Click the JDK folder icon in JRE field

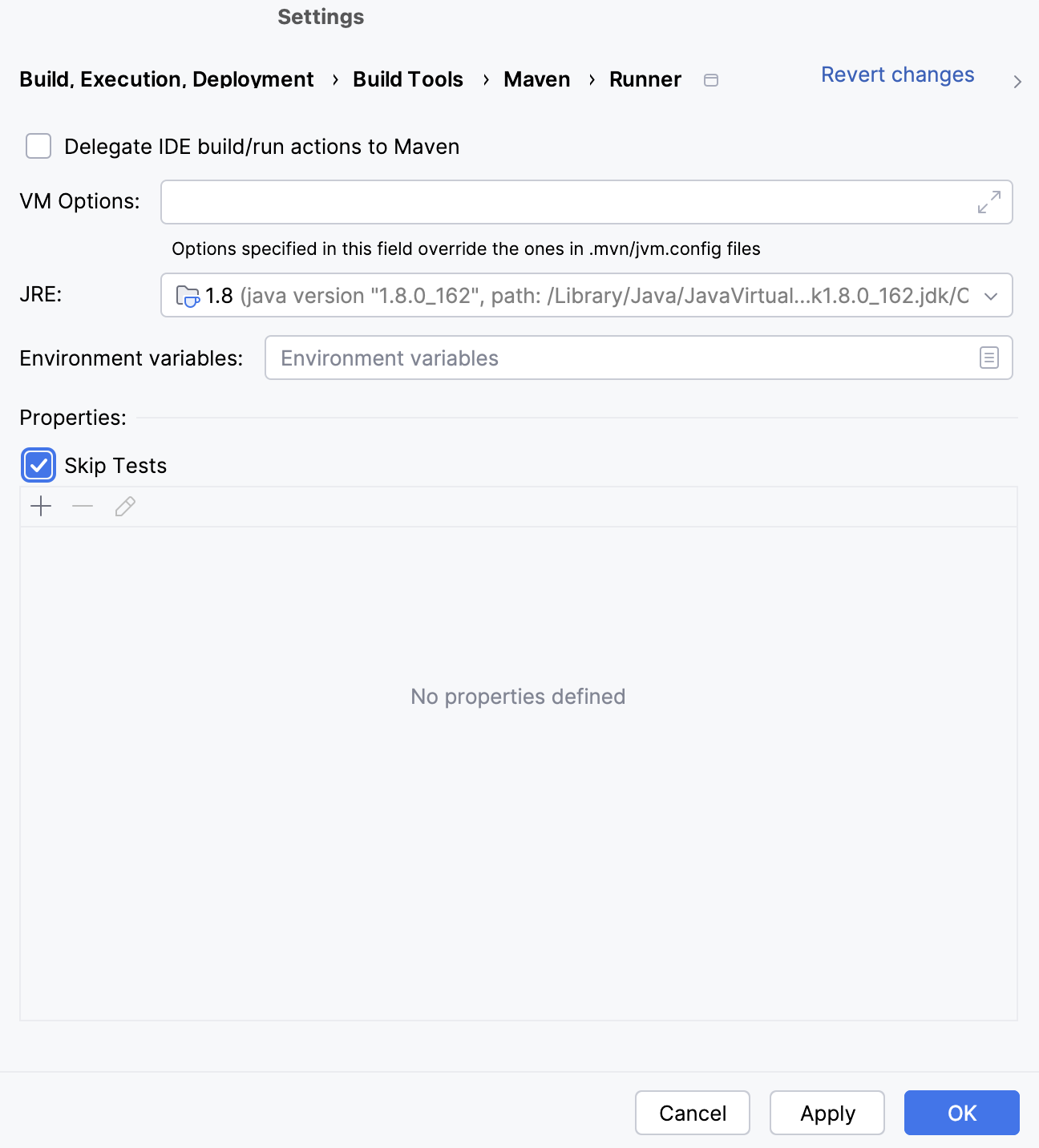(x=187, y=296)
